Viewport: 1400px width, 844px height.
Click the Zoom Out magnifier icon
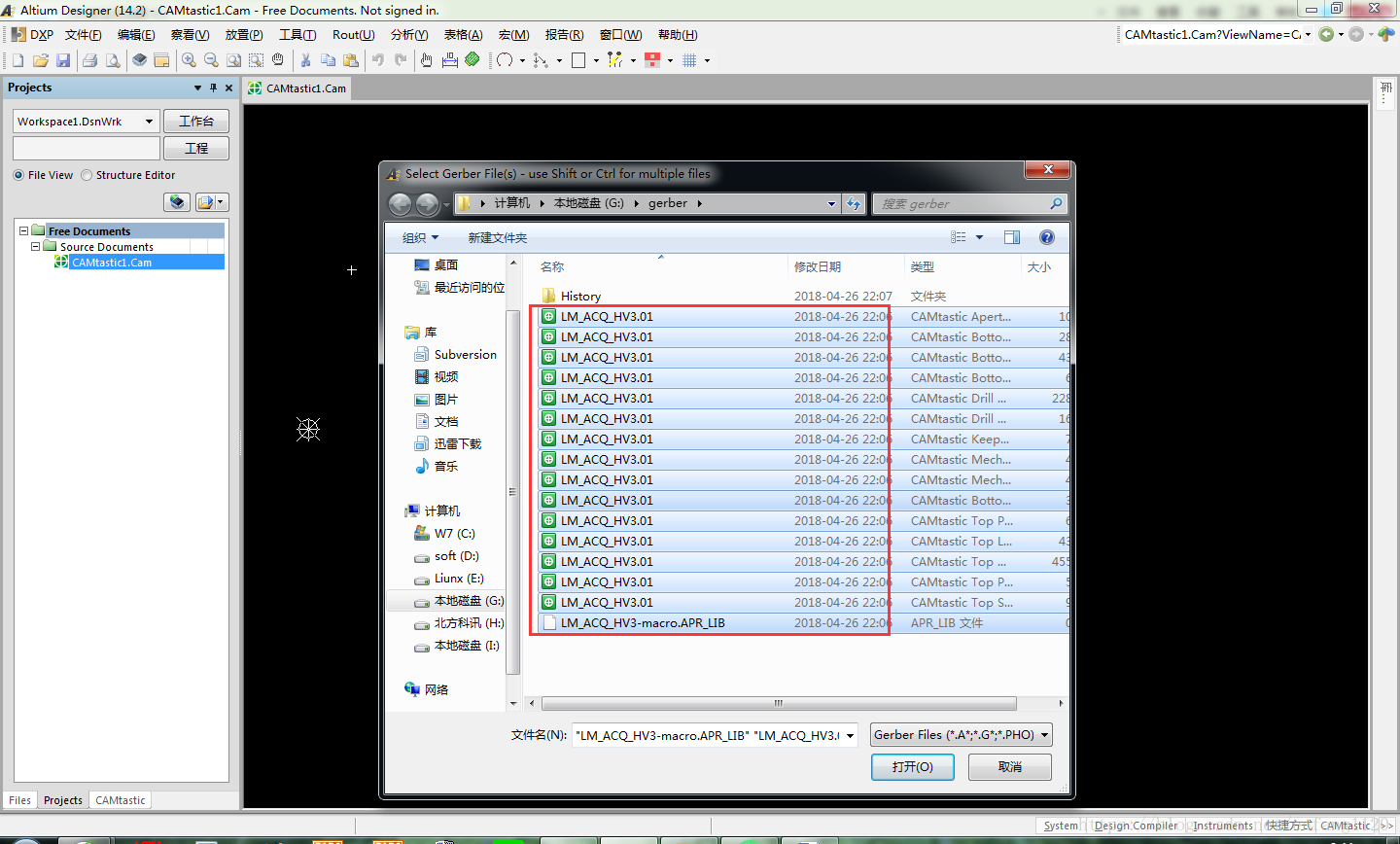point(211,60)
